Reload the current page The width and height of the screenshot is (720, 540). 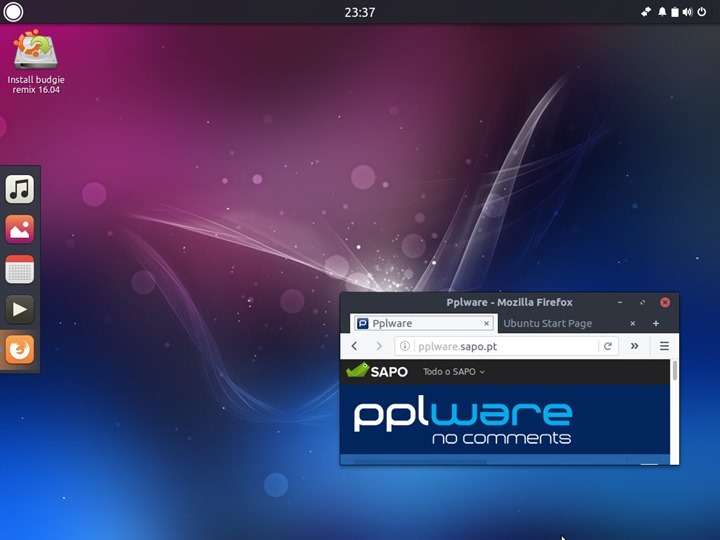pyautogui.click(x=608, y=346)
